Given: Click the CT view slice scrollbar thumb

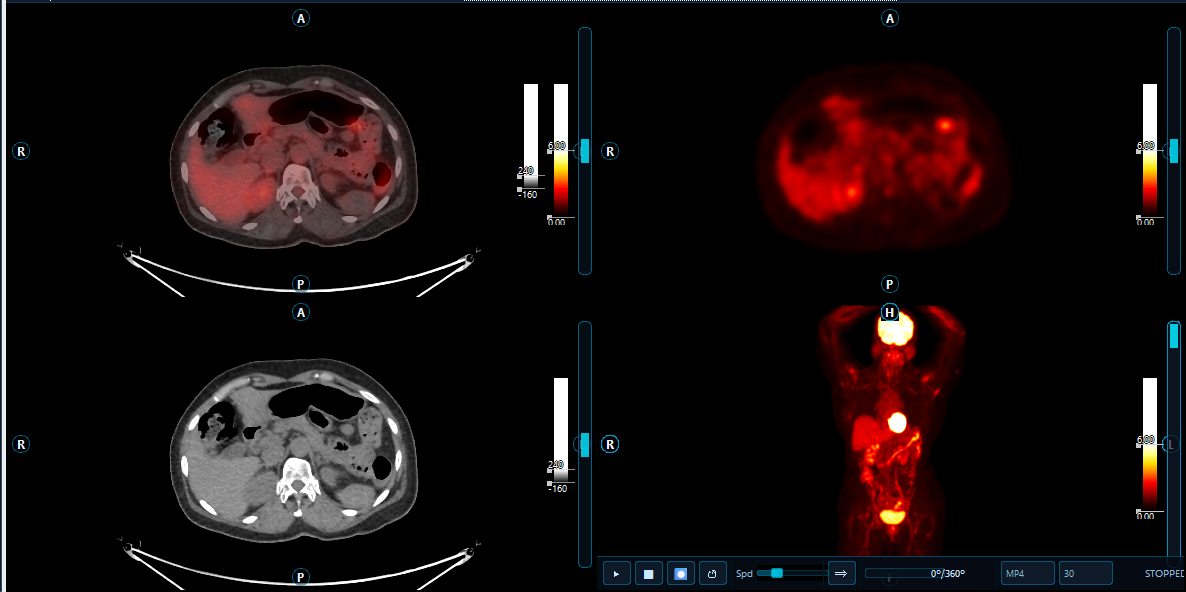Looking at the screenshot, I should click(585, 445).
